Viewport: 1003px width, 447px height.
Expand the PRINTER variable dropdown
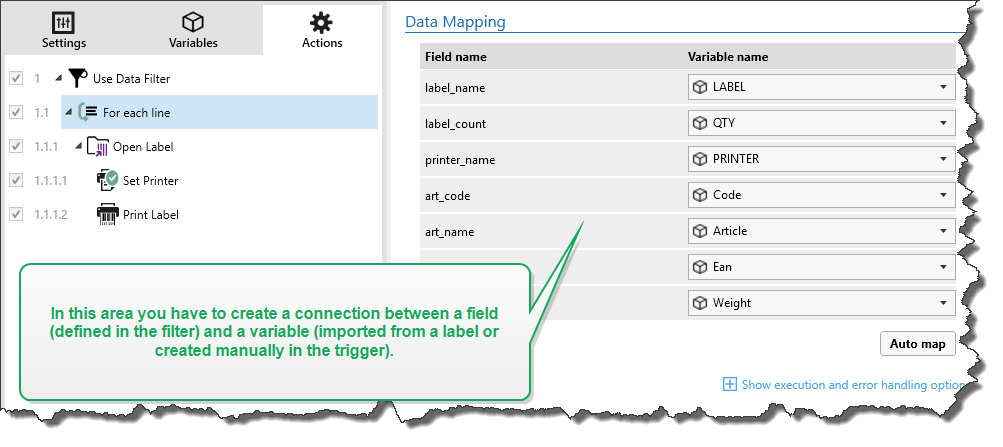pyautogui.click(x=942, y=159)
